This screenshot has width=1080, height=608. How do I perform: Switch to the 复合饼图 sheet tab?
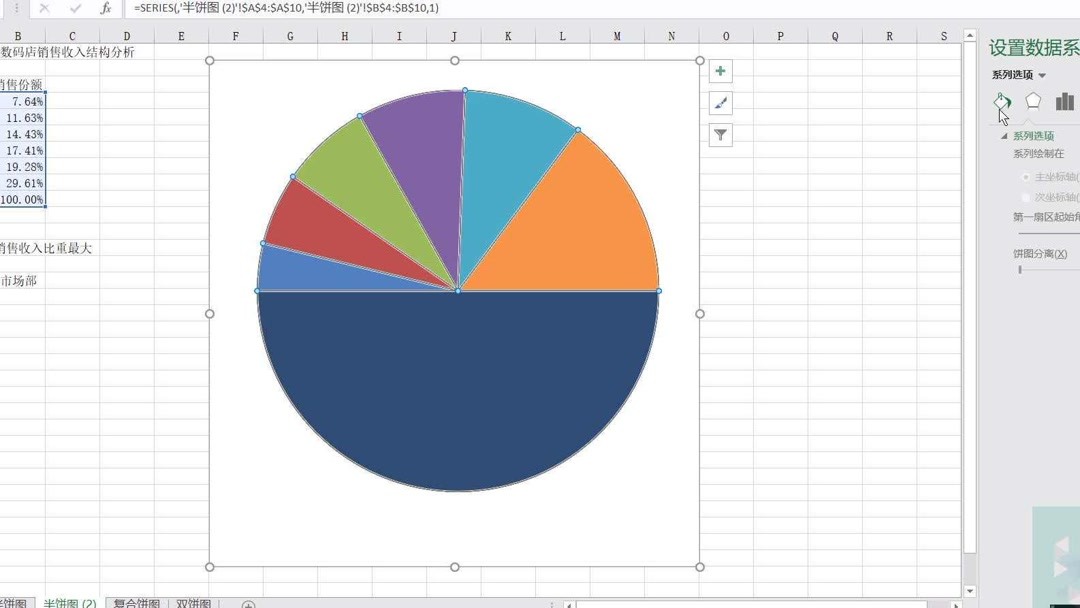tap(134, 604)
